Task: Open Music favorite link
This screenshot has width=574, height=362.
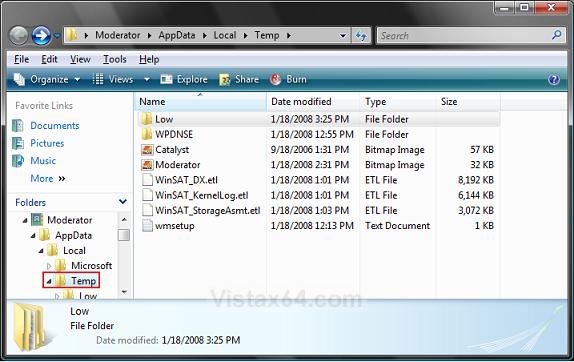Action: pyautogui.click(x=43, y=161)
